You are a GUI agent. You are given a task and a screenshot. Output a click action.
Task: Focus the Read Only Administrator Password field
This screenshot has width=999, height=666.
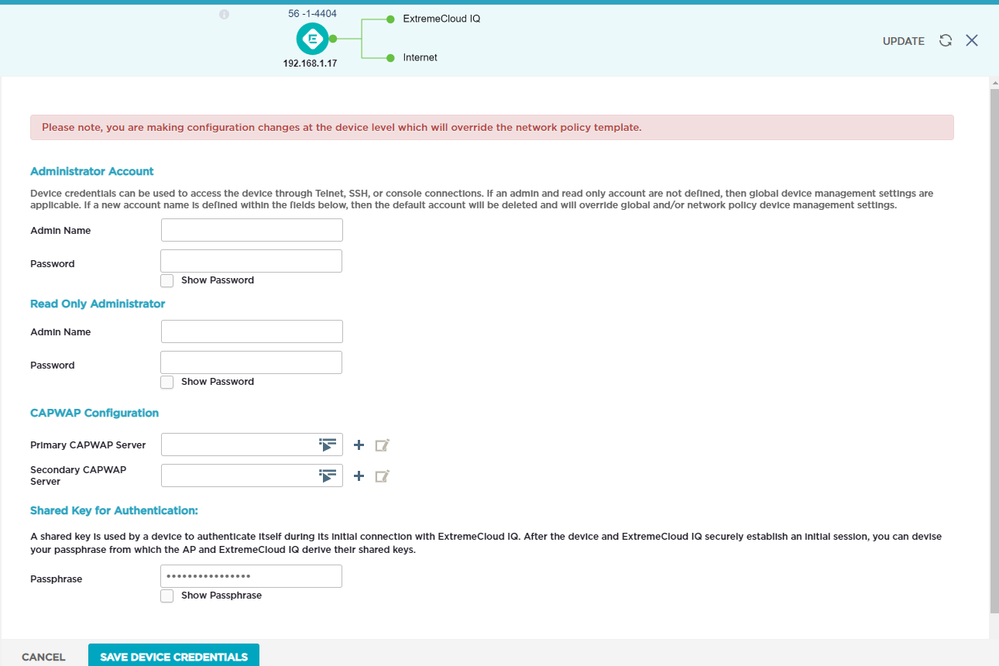251,363
